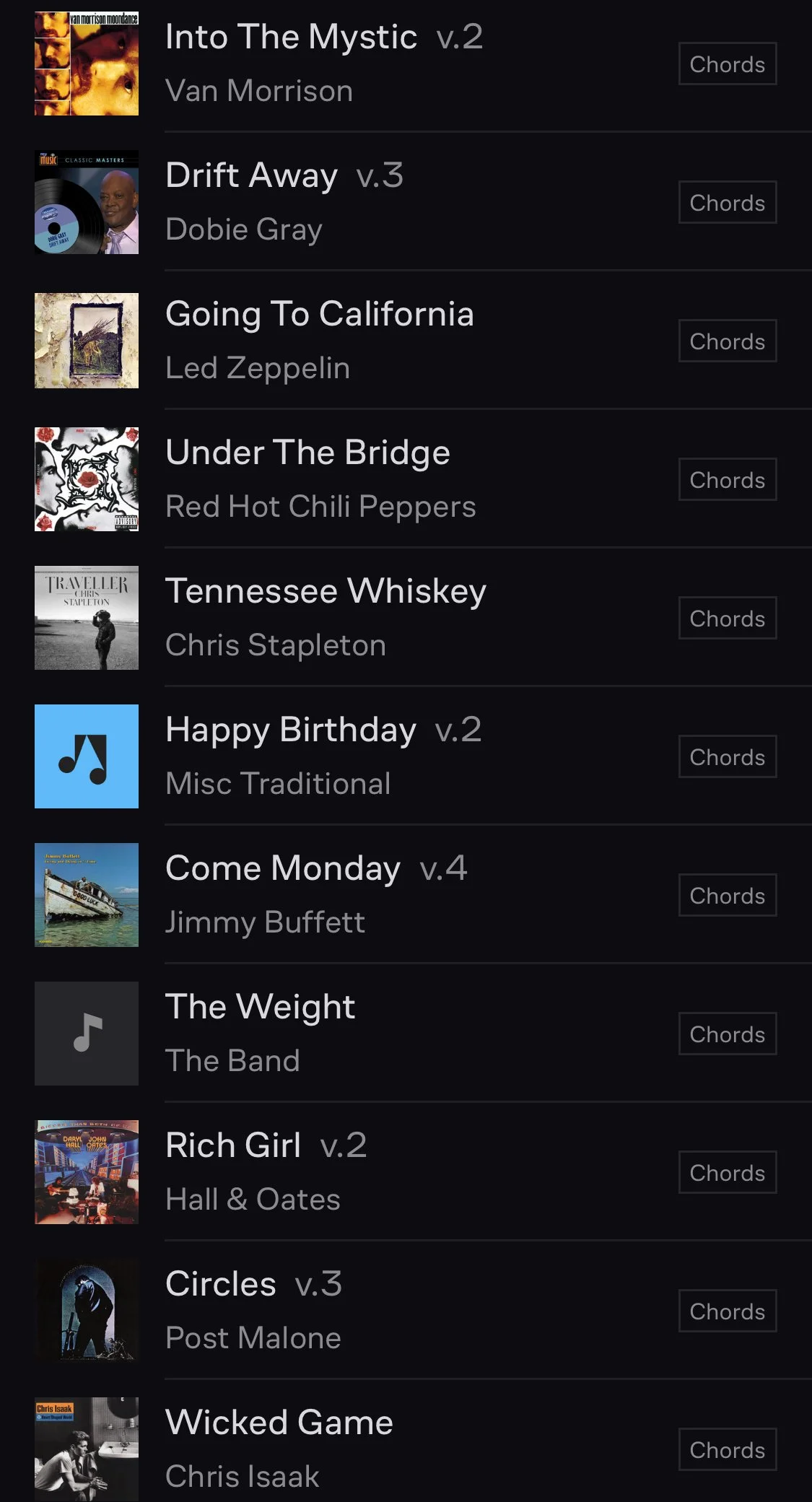
Task: Open the Moondance album cover thumbnail
Action: point(87,64)
